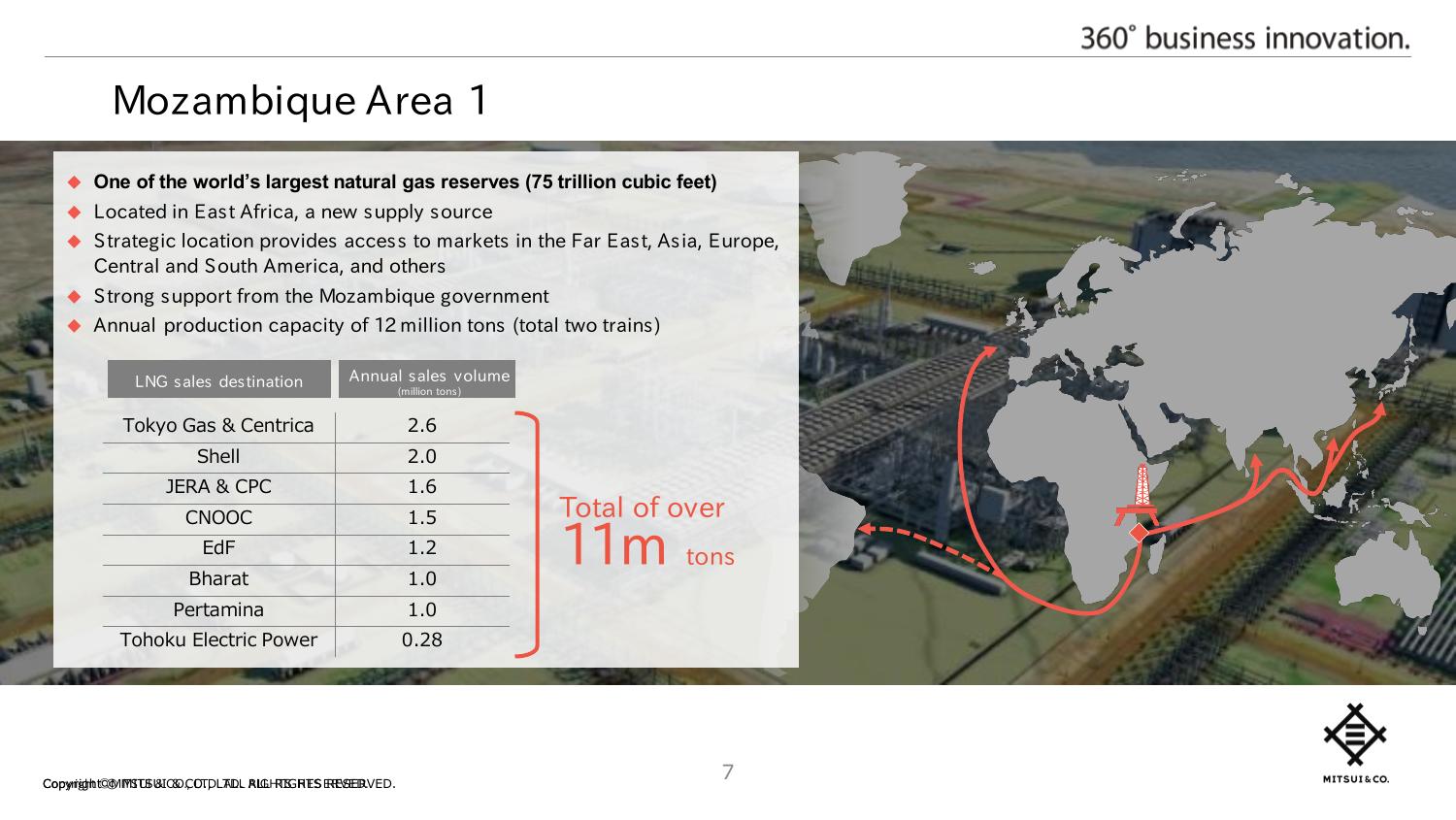Click the Mitsui & Co. logo
Screen dimensions: 1456x820
pyautogui.click(x=1356, y=743)
